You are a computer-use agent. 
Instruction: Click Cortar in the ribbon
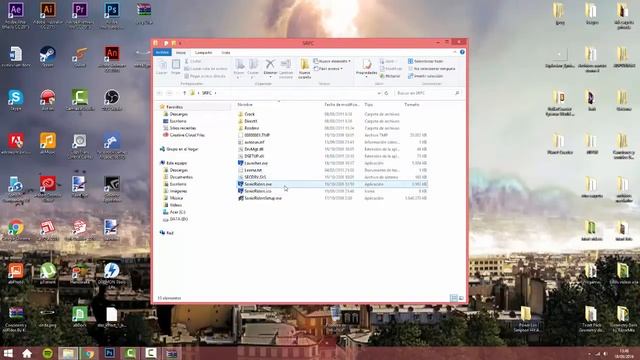[x=193, y=61]
